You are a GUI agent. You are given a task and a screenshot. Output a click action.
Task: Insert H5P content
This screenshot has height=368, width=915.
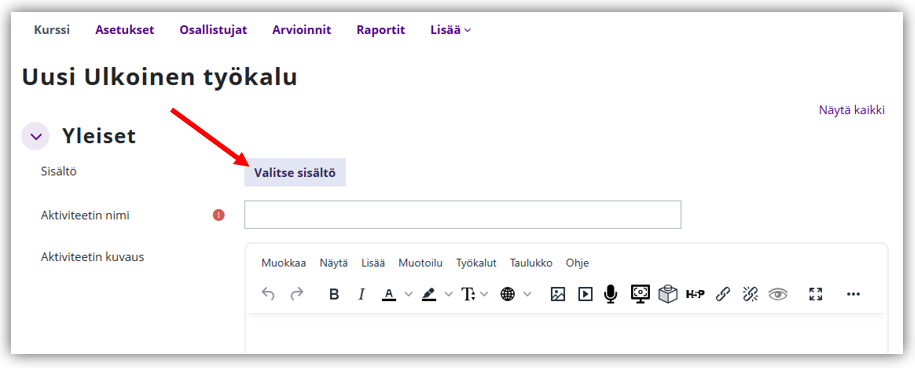tap(695, 295)
